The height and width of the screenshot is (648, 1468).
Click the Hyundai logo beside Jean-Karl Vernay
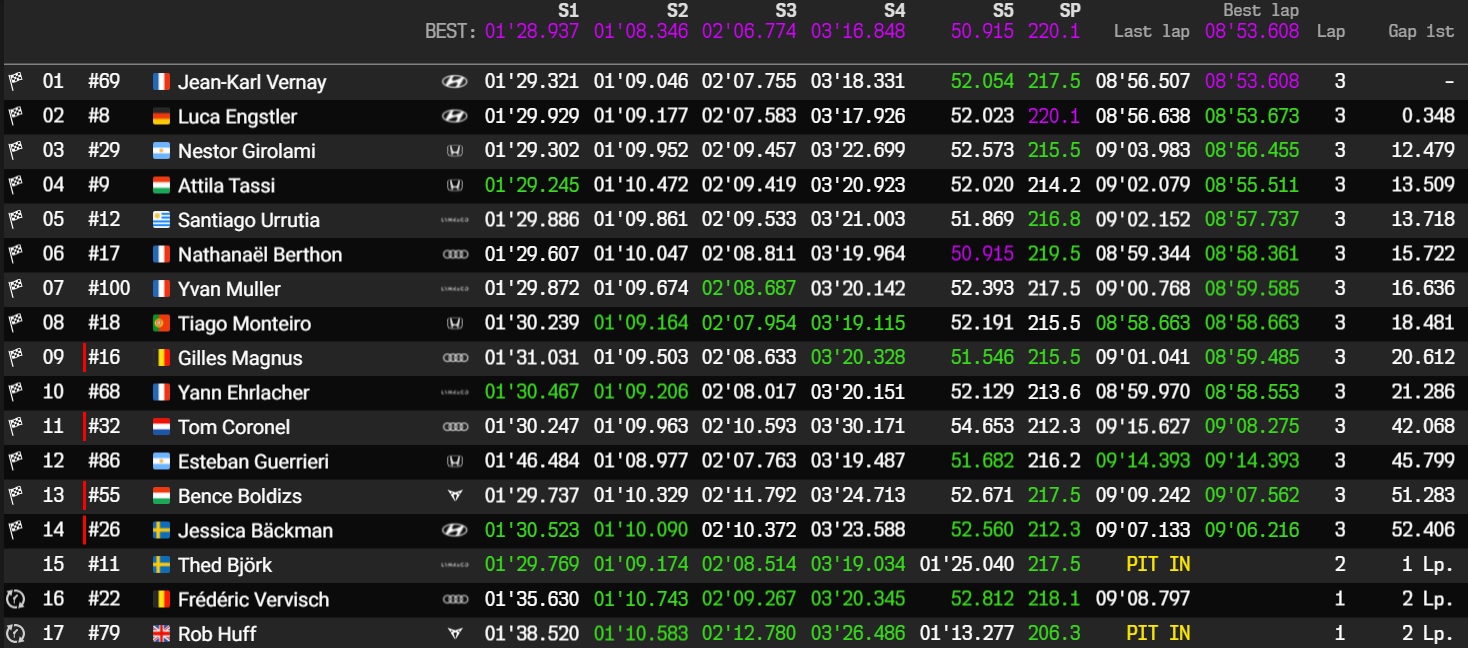point(454,82)
